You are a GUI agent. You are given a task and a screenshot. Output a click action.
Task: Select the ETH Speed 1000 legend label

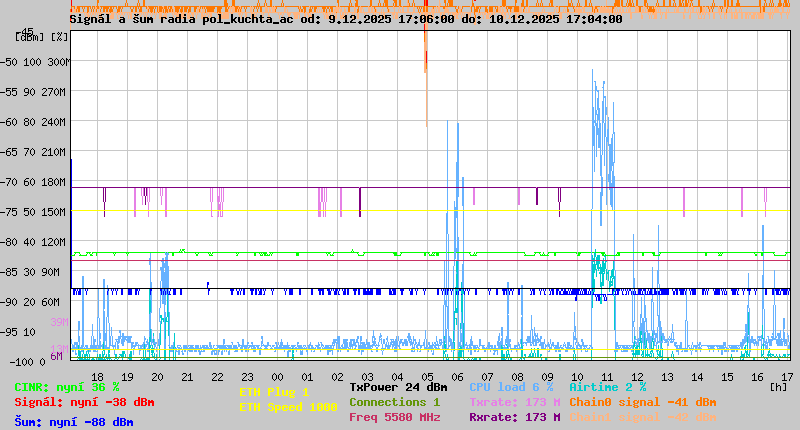click(x=288, y=407)
